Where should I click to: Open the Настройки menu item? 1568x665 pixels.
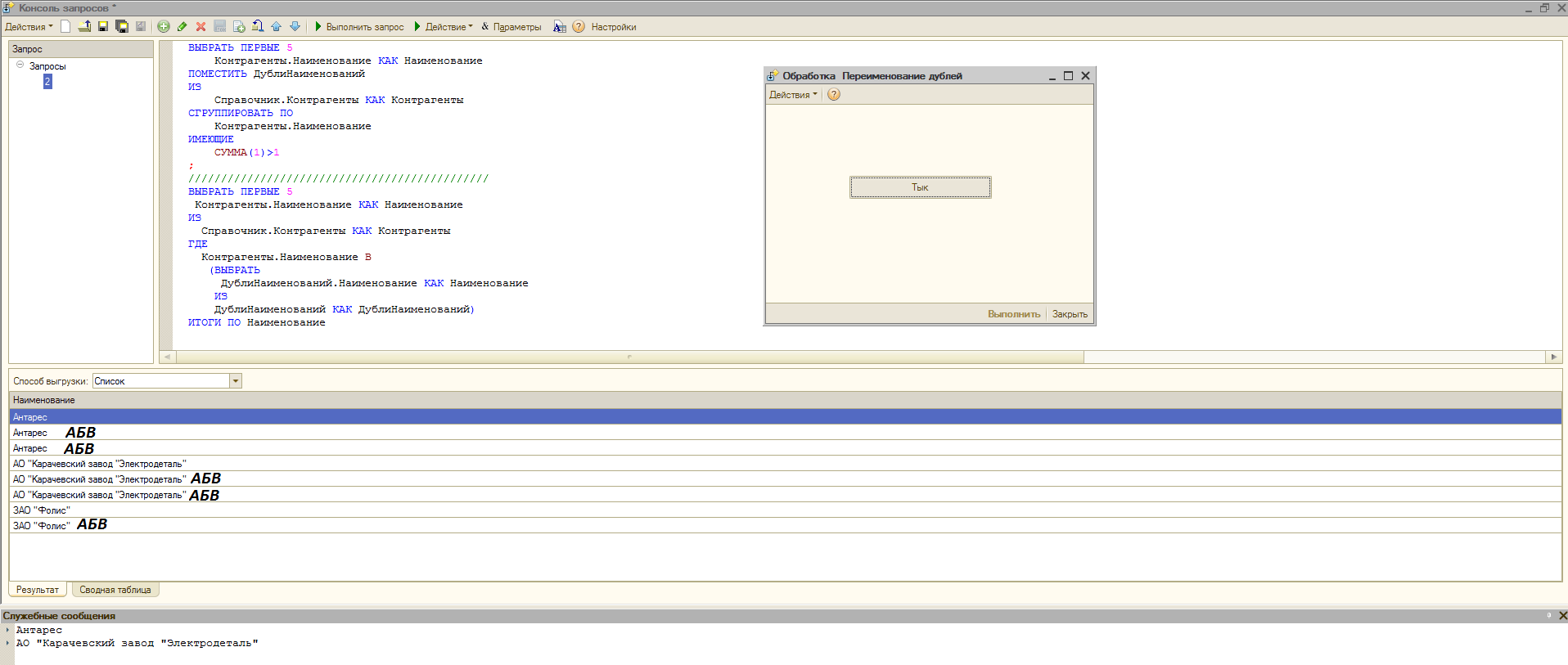(613, 27)
